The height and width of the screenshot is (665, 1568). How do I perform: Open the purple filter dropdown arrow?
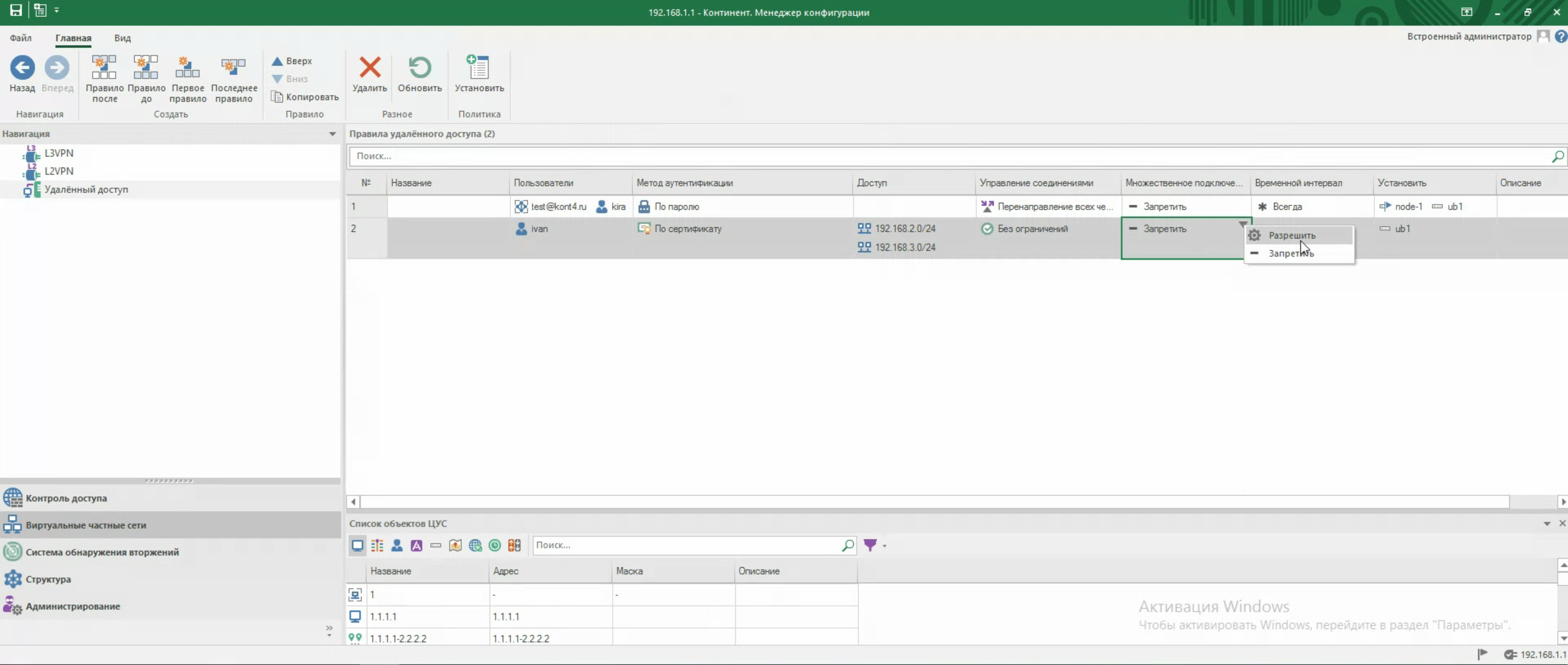pyautogui.click(x=884, y=545)
